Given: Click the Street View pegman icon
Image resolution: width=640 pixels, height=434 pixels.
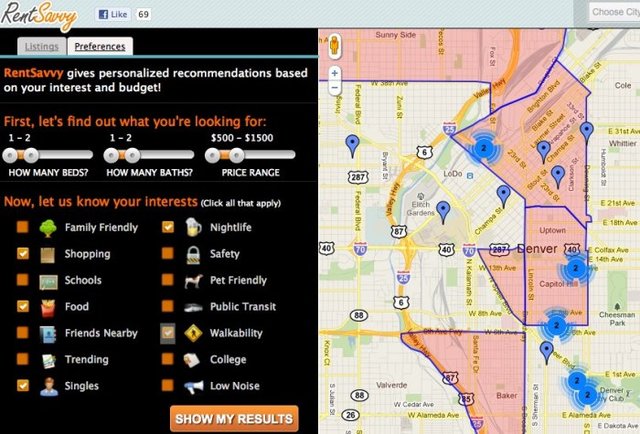Looking at the screenshot, I should click(334, 46).
